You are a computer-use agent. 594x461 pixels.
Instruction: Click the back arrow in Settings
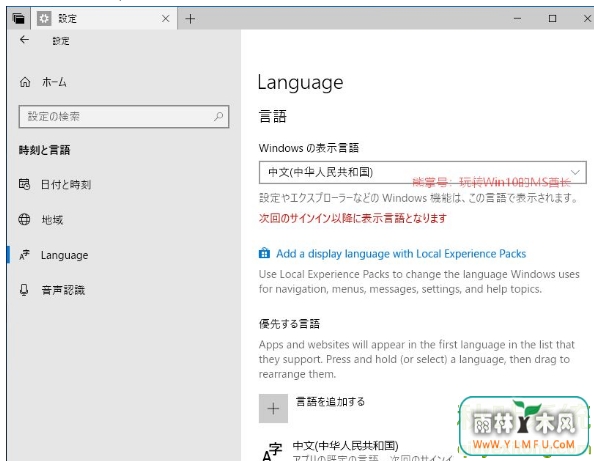pyautogui.click(x=24, y=40)
